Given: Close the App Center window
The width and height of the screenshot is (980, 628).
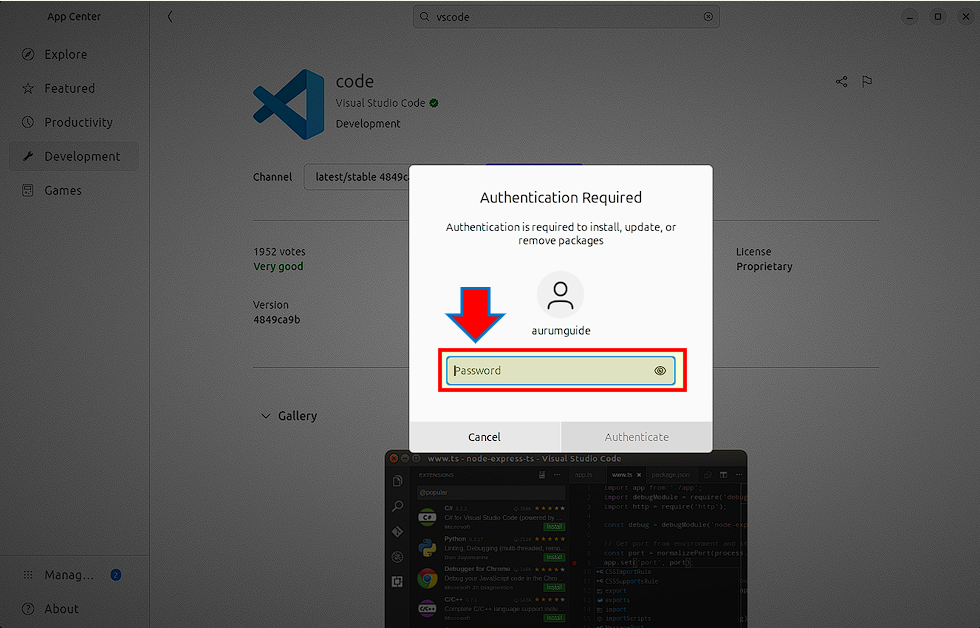Looking at the screenshot, I should point(966,17).
